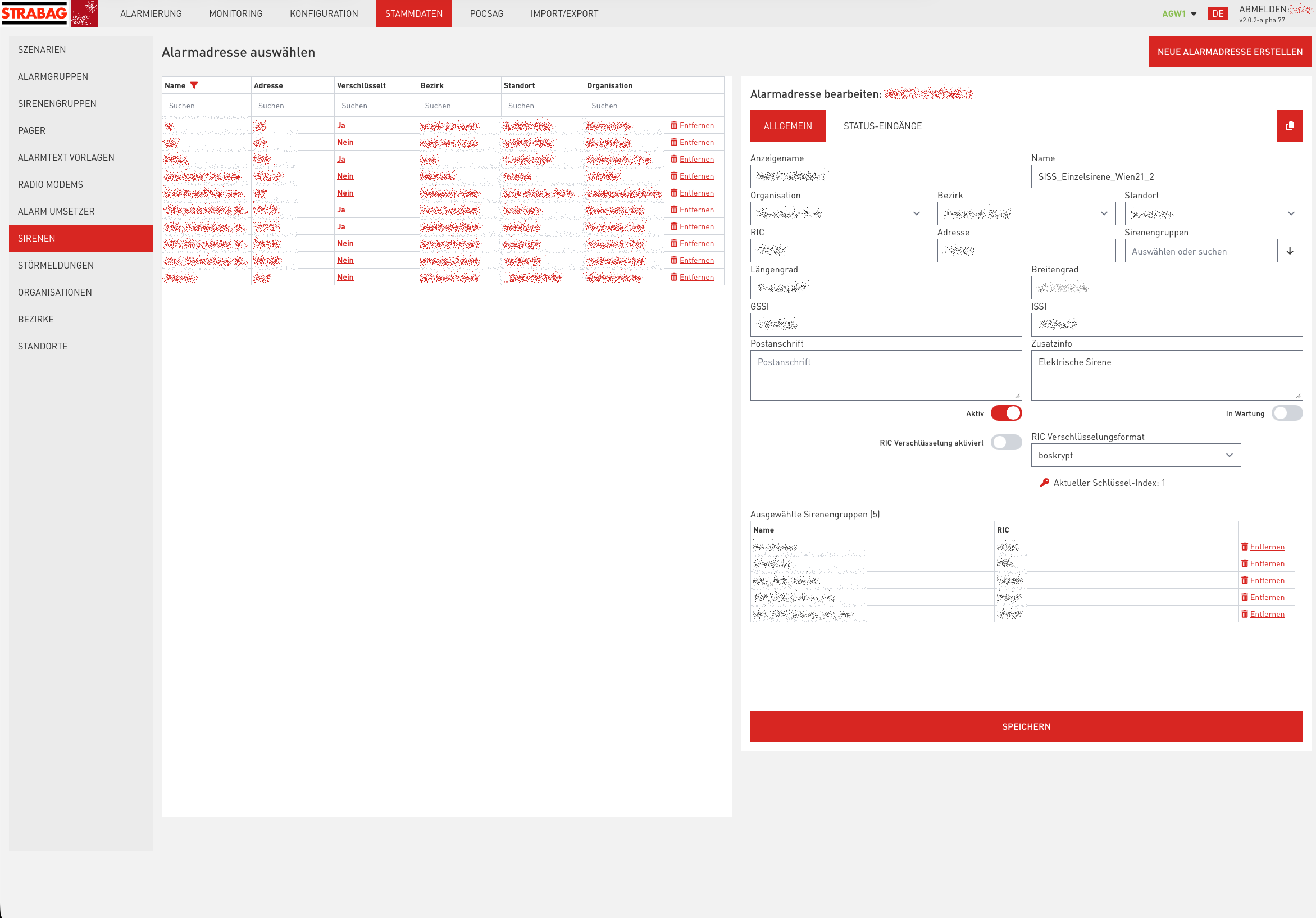Screen dimensions: 1316x918
Task: Enable RIC Verschlüsselung aktiviert
Action: (1006, 442)
